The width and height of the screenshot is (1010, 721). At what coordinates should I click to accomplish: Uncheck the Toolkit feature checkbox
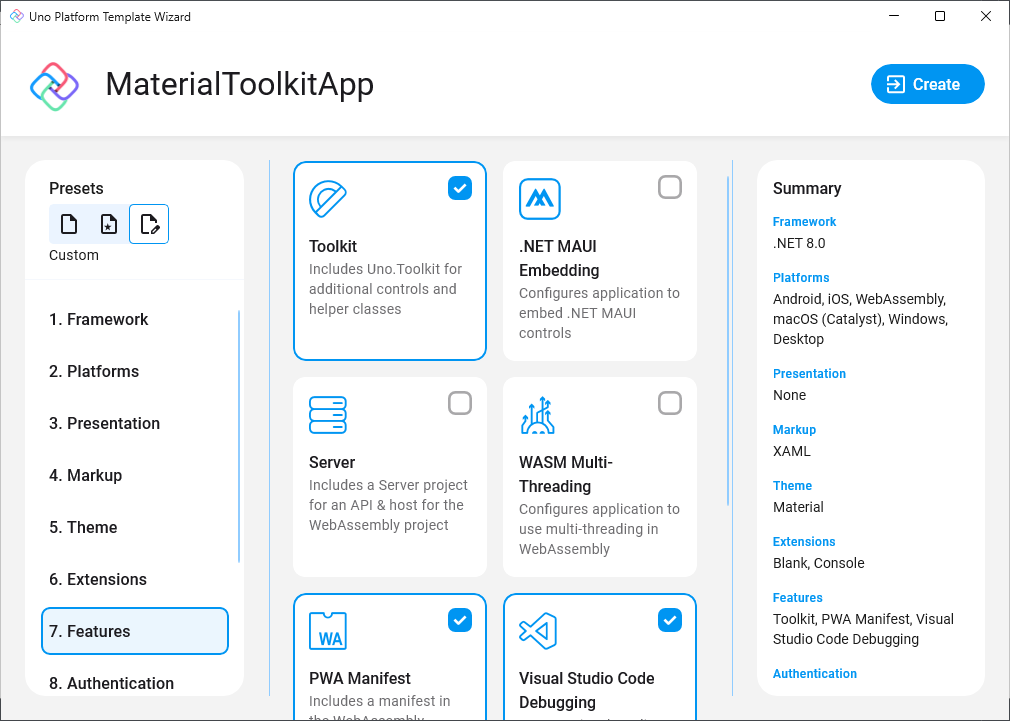(459, 187)
